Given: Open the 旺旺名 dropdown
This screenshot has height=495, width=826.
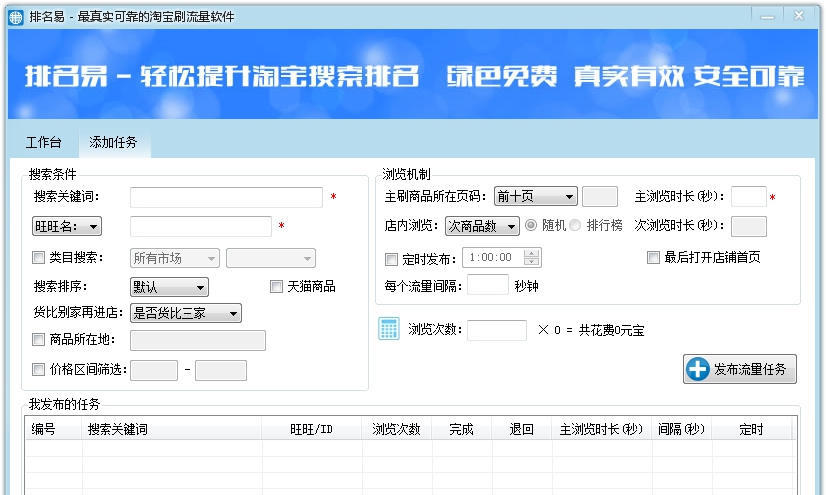Looking at the screenshot, I should (66, 227).
